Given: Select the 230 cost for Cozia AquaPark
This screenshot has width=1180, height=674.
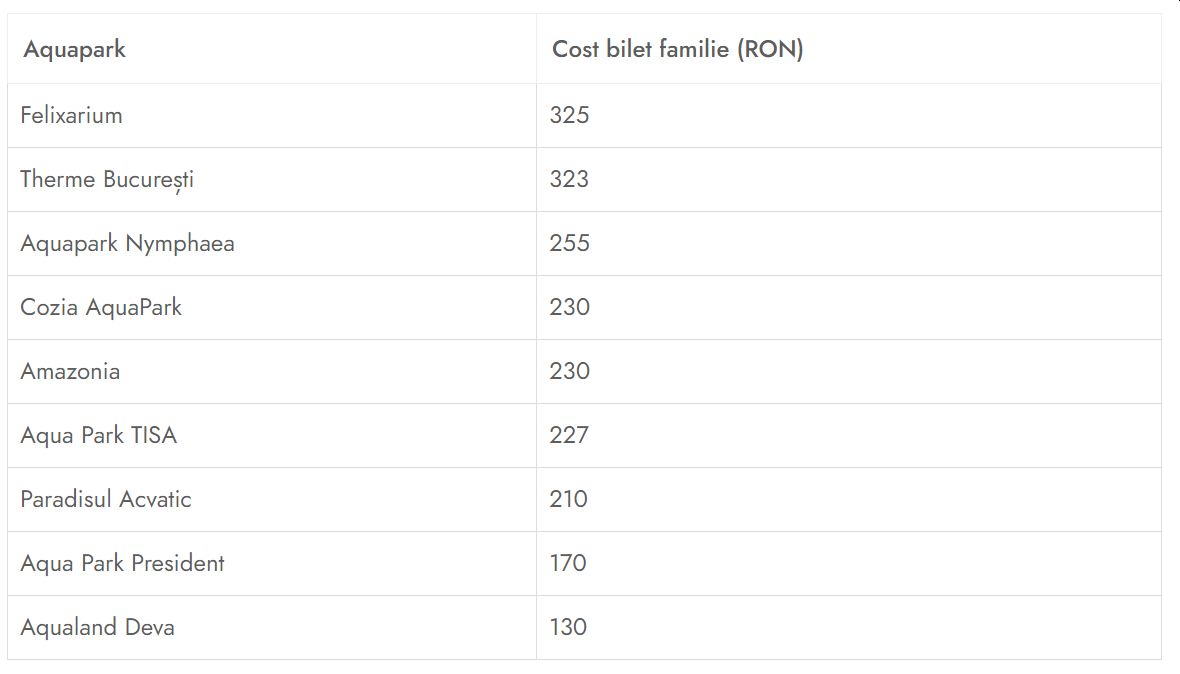Looking at the screenshot, I should [x=570, y=307].
